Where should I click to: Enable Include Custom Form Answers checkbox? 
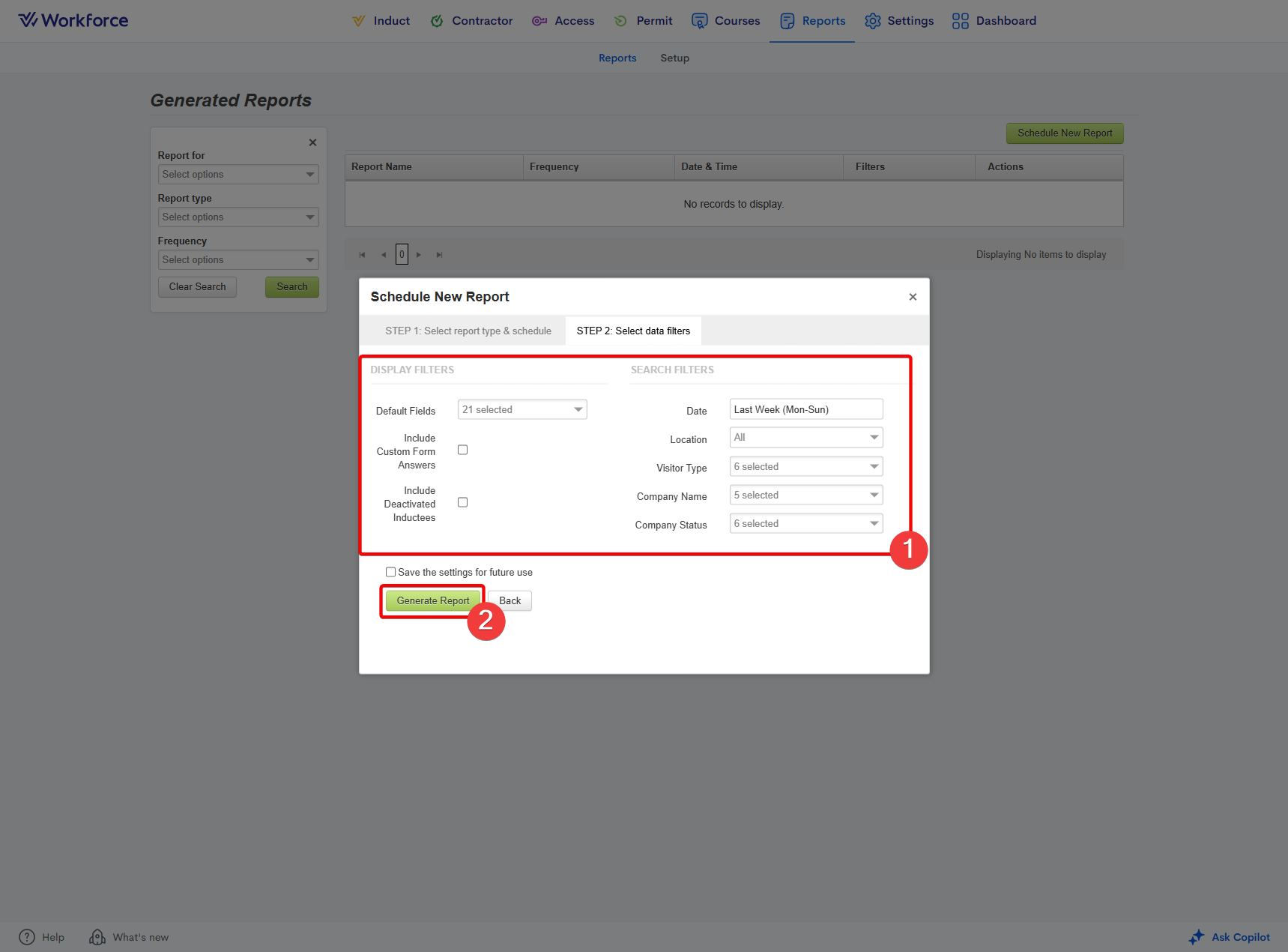click(x=462, y=450)
